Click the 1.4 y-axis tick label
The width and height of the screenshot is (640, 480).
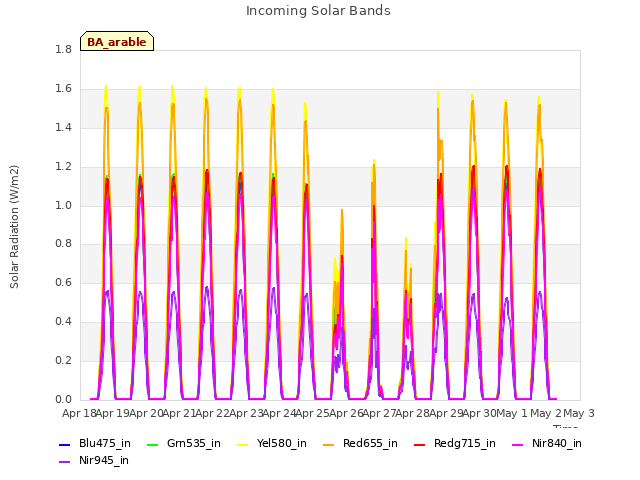click(63, 128)
